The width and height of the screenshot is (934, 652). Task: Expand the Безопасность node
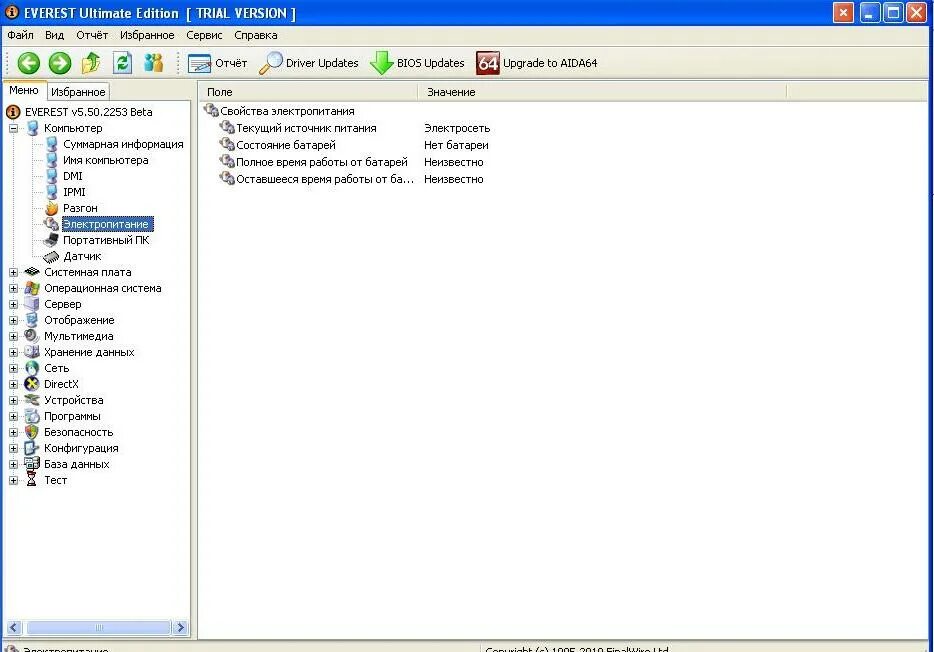point(13,432)
